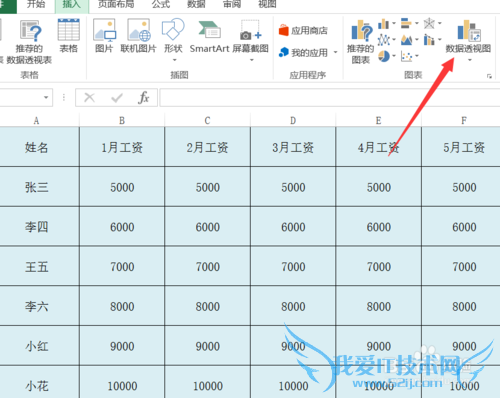Select column C header
This screenshot has width=500, height=398.
tap(207, 120)
